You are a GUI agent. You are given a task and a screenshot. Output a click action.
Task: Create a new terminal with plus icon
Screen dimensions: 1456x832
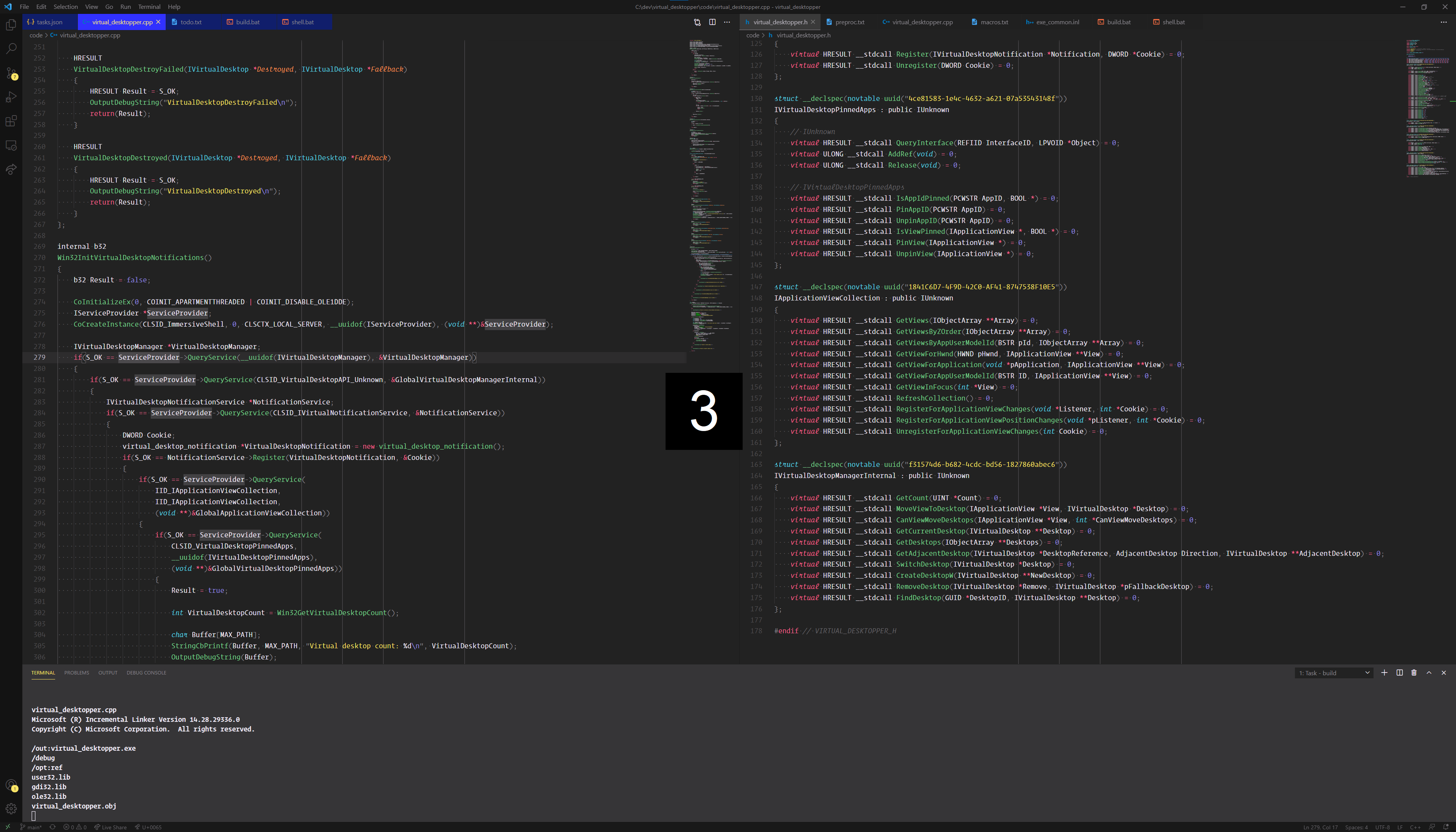(1384, 673)
